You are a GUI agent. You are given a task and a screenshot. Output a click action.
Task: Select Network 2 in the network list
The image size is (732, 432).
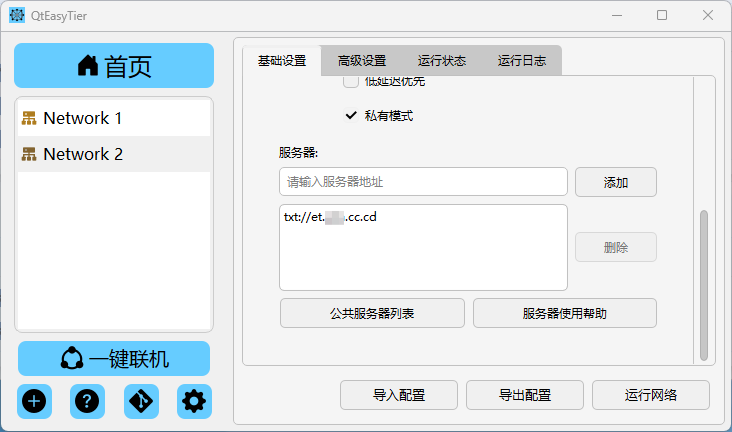[x=114, y=154]
